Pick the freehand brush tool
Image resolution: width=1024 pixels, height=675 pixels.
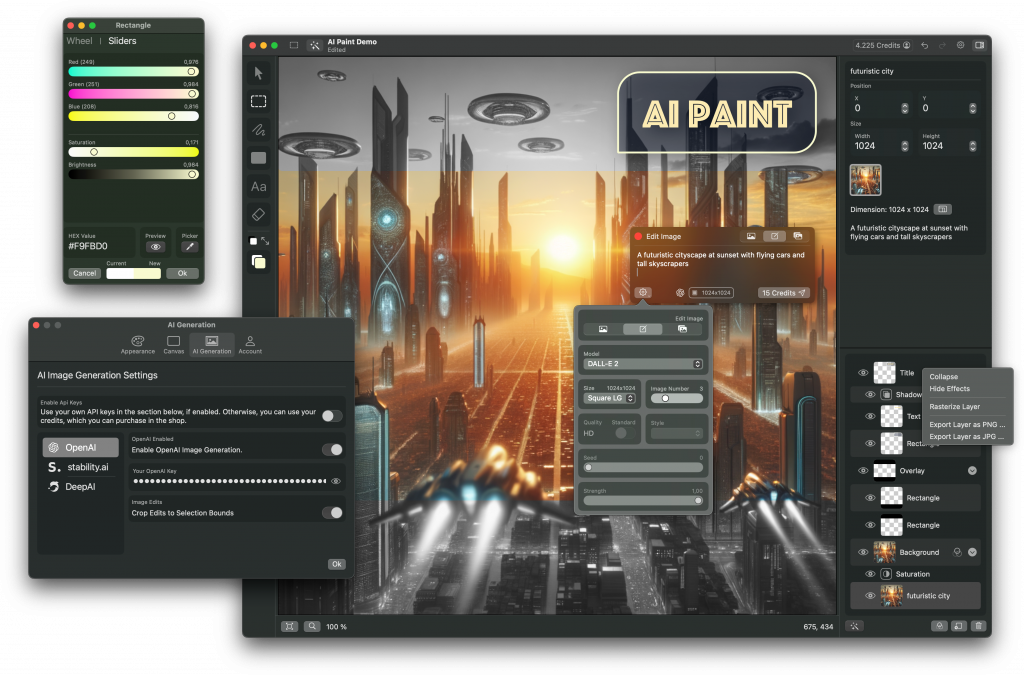[259, 129]
